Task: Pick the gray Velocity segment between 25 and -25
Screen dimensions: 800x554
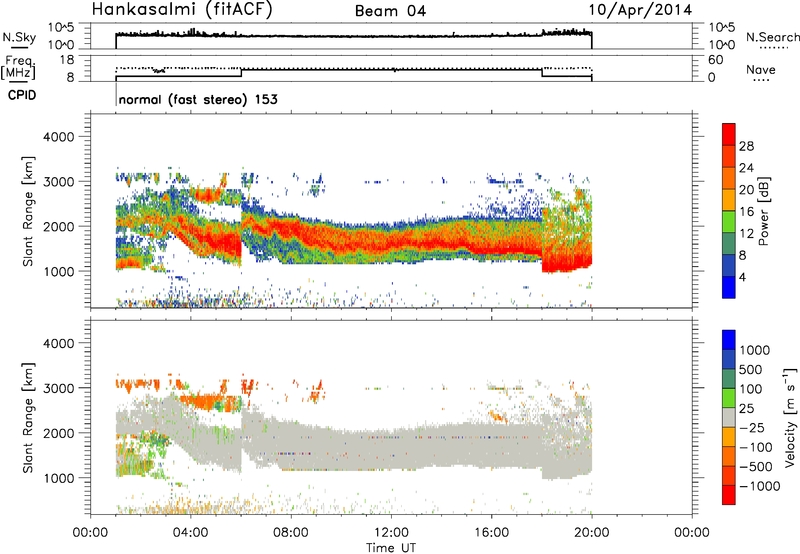Action: [729, 417]
